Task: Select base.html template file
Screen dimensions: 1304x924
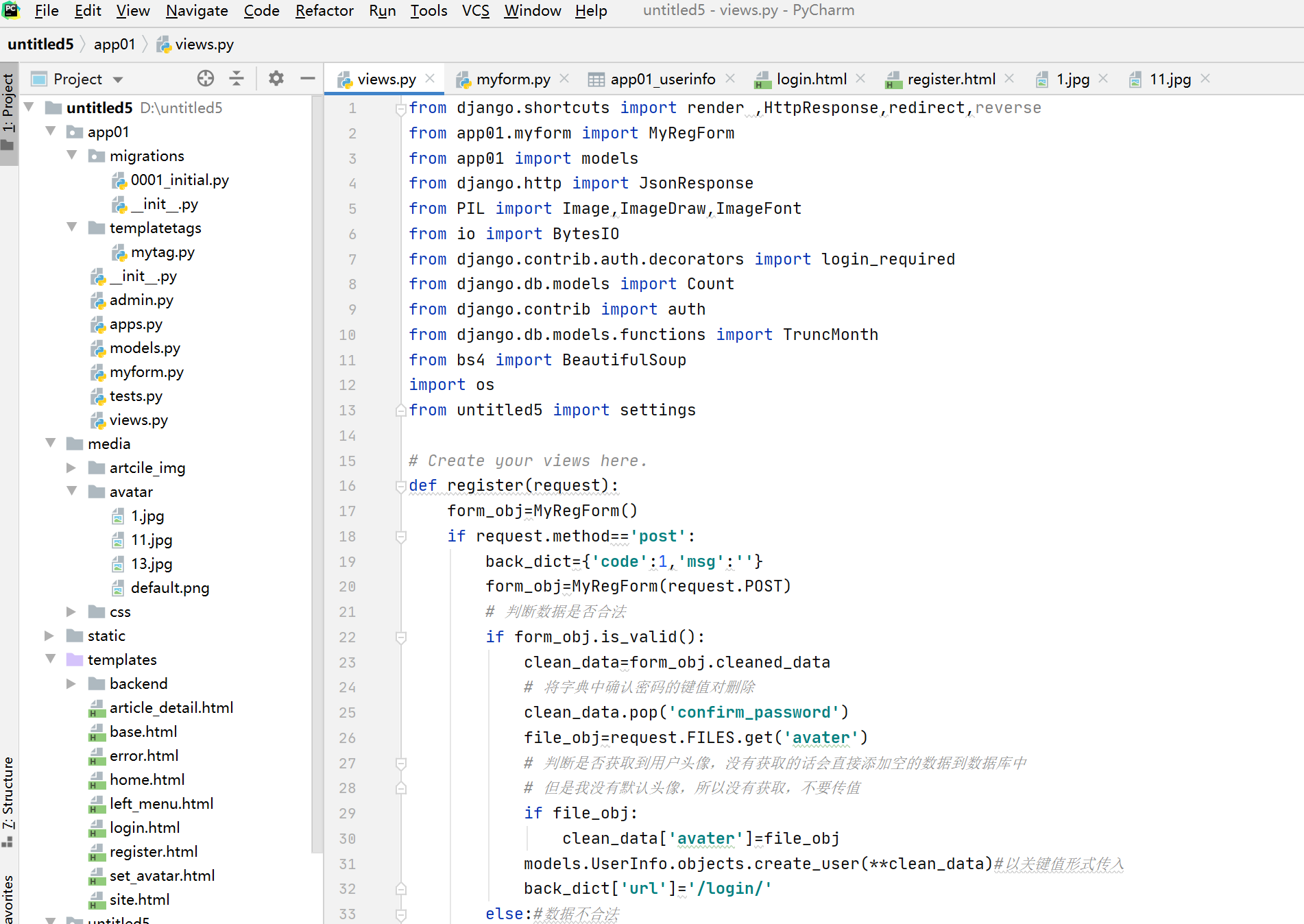Action: (x=143, y=732)
